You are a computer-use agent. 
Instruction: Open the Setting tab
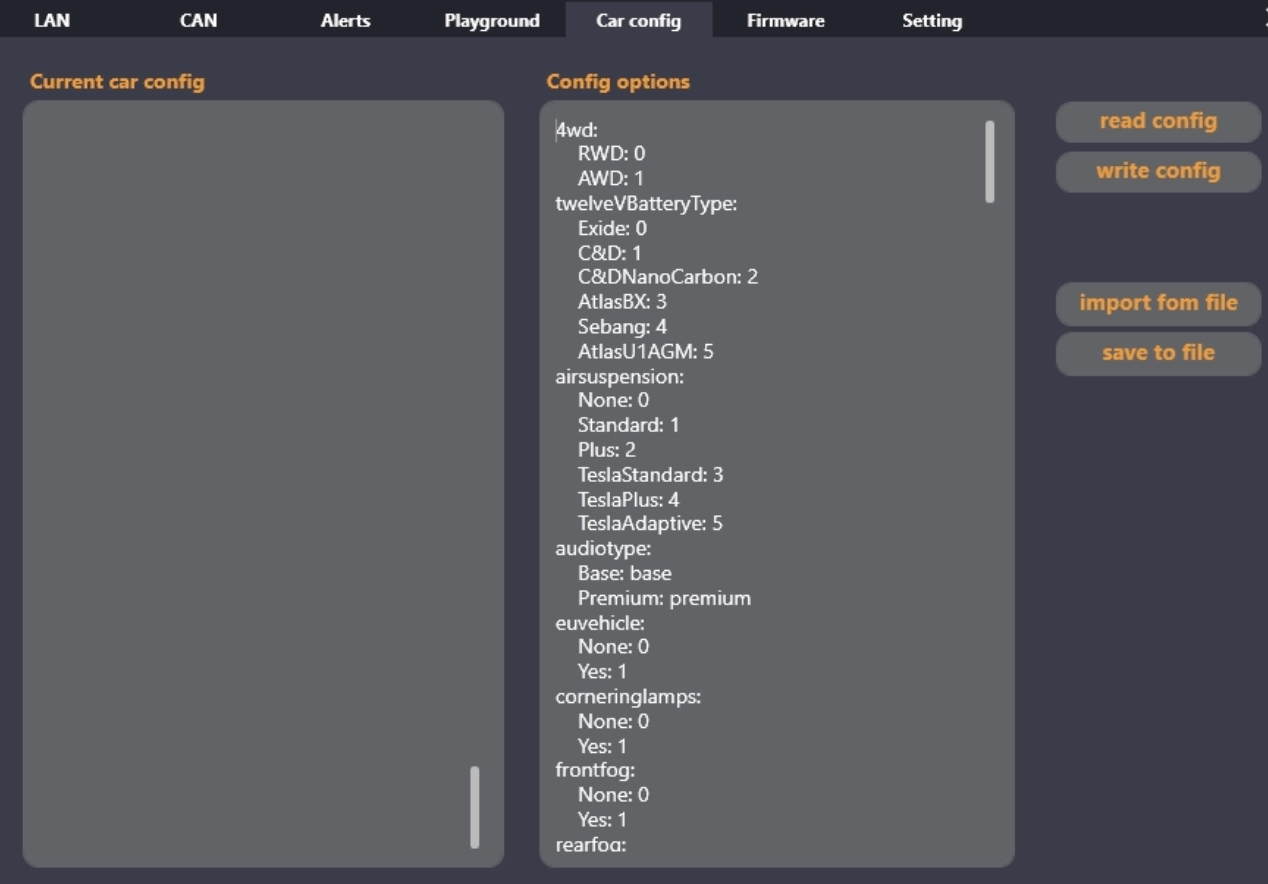pos(931,20)
